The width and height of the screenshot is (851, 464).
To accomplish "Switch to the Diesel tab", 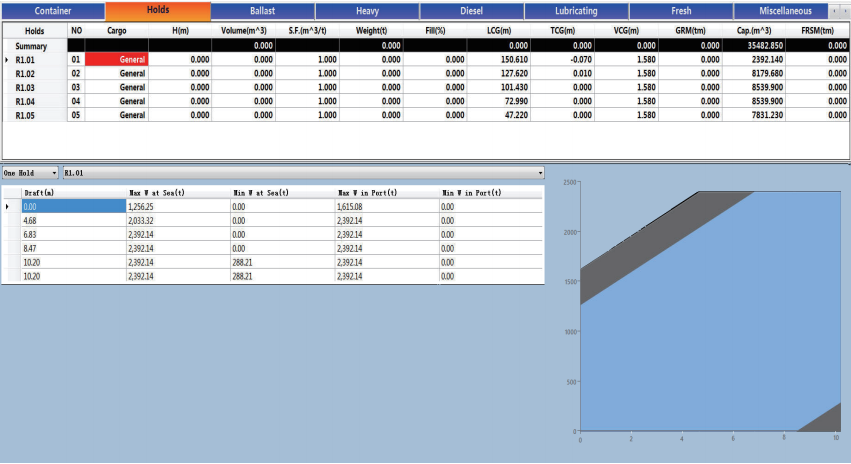I will pos(472,11).
